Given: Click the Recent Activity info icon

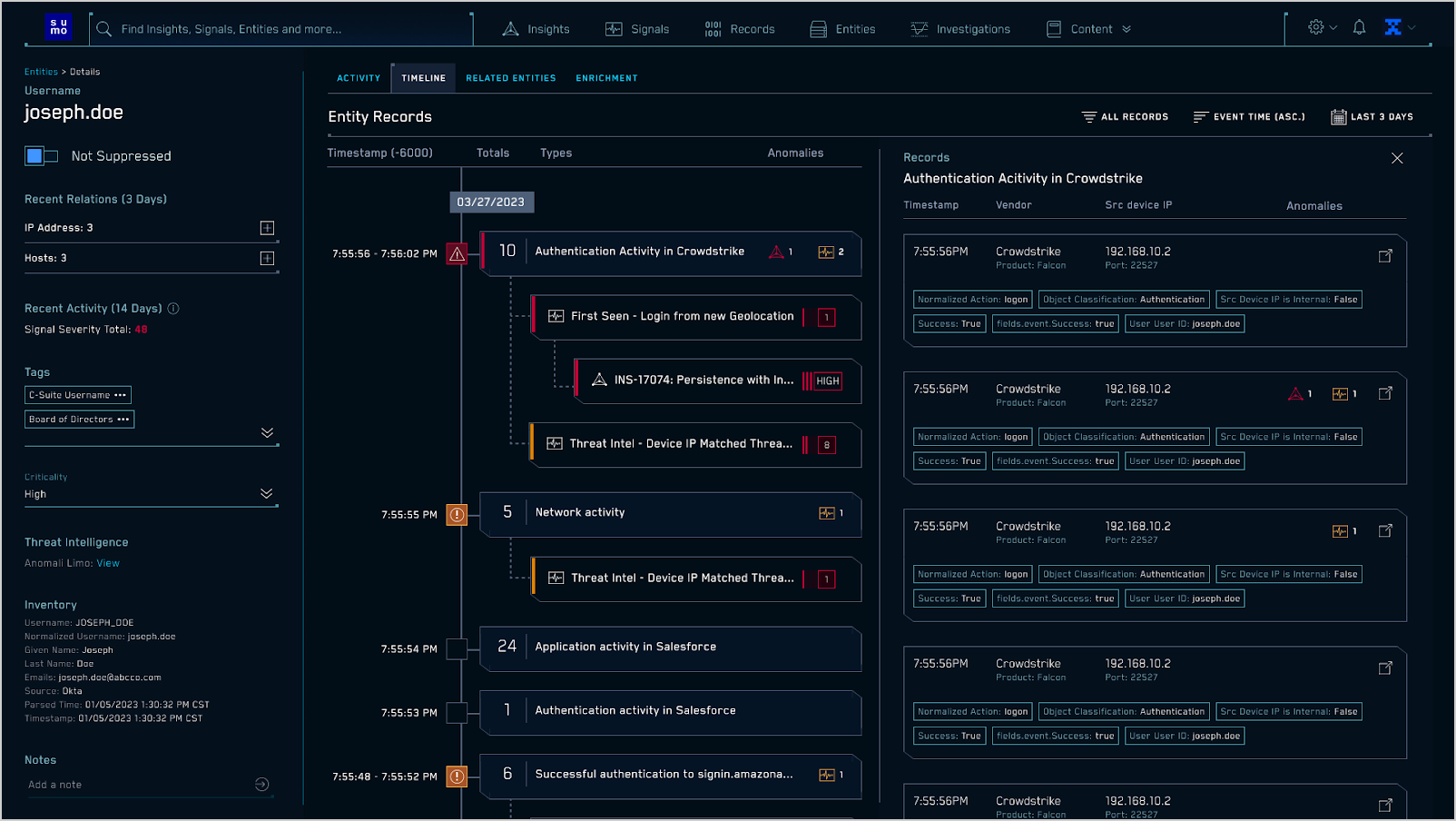Looking at the screenshot, I should pos(173,309).
